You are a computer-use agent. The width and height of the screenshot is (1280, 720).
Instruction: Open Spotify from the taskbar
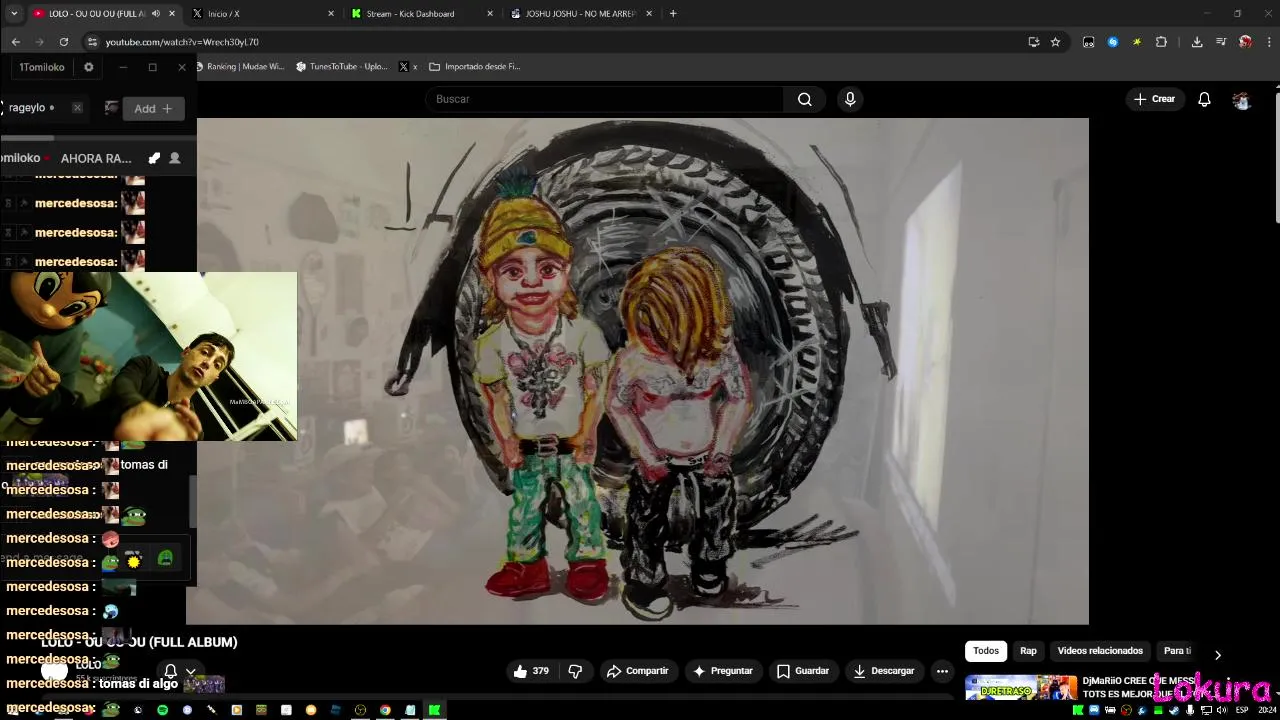(162, 710)
